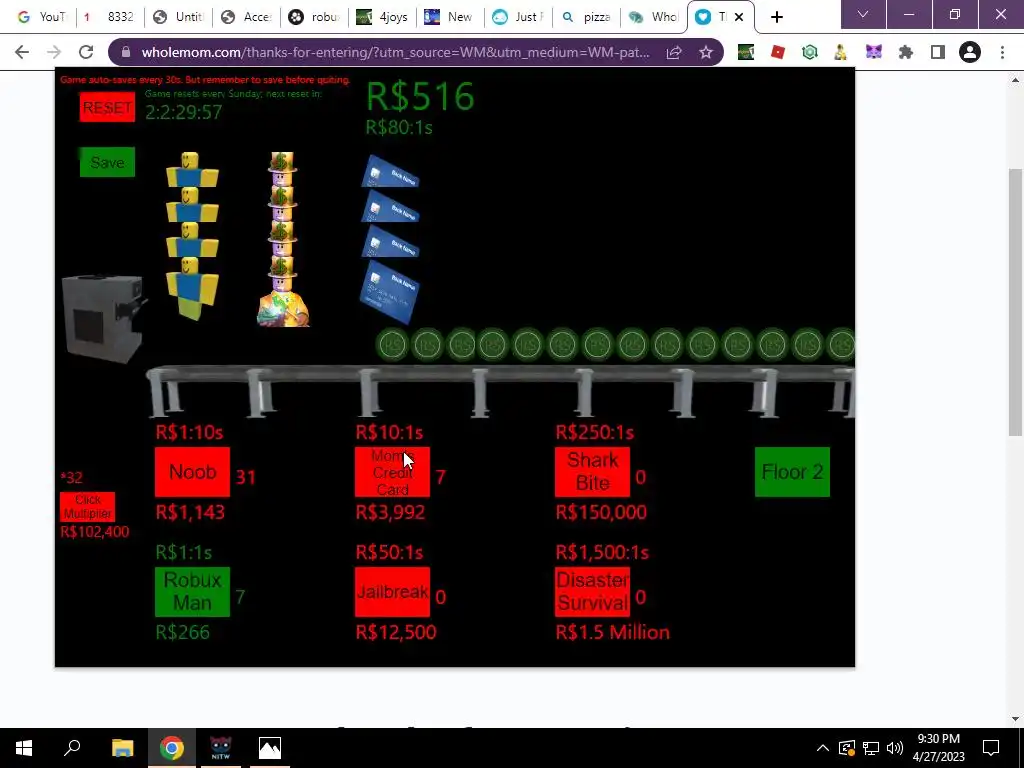
Task: Open the green hexagon extension icon
Action: (x=810, y=52)
